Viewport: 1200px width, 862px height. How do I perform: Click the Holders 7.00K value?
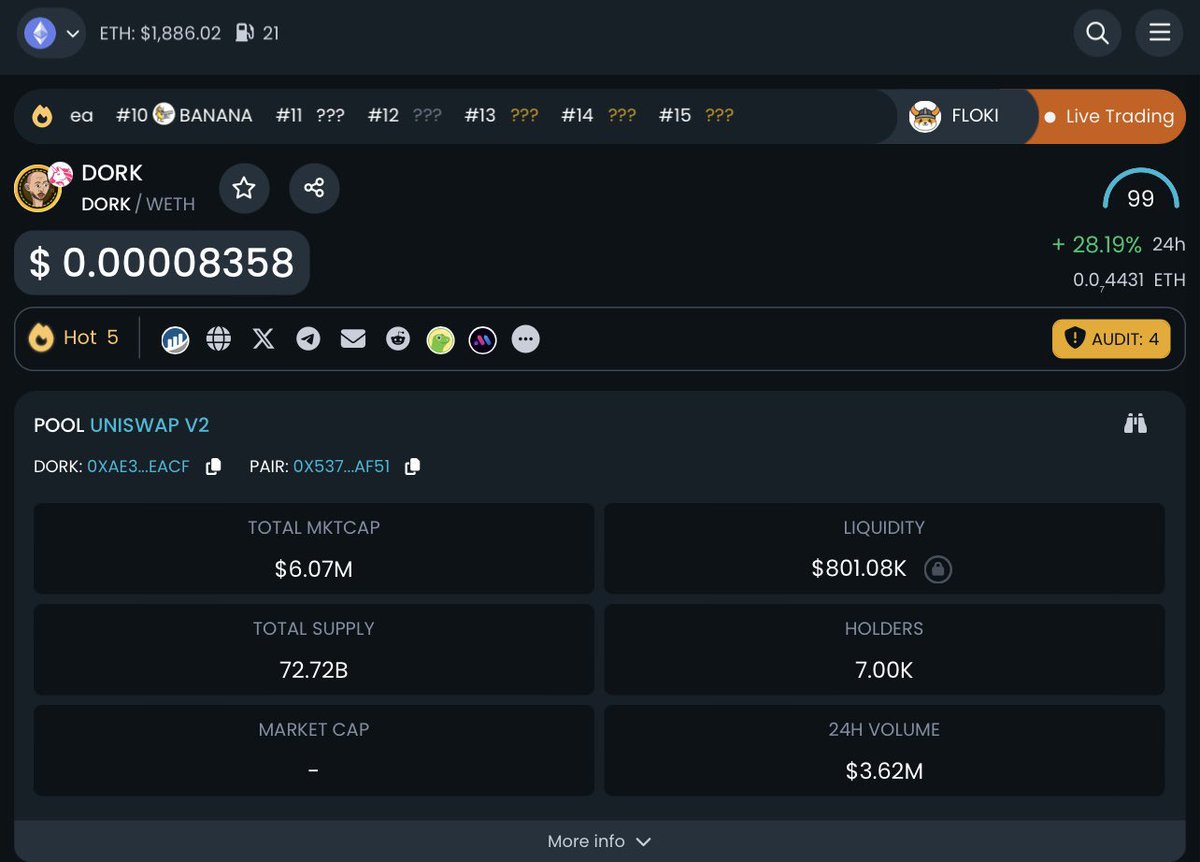coord(884,670)
